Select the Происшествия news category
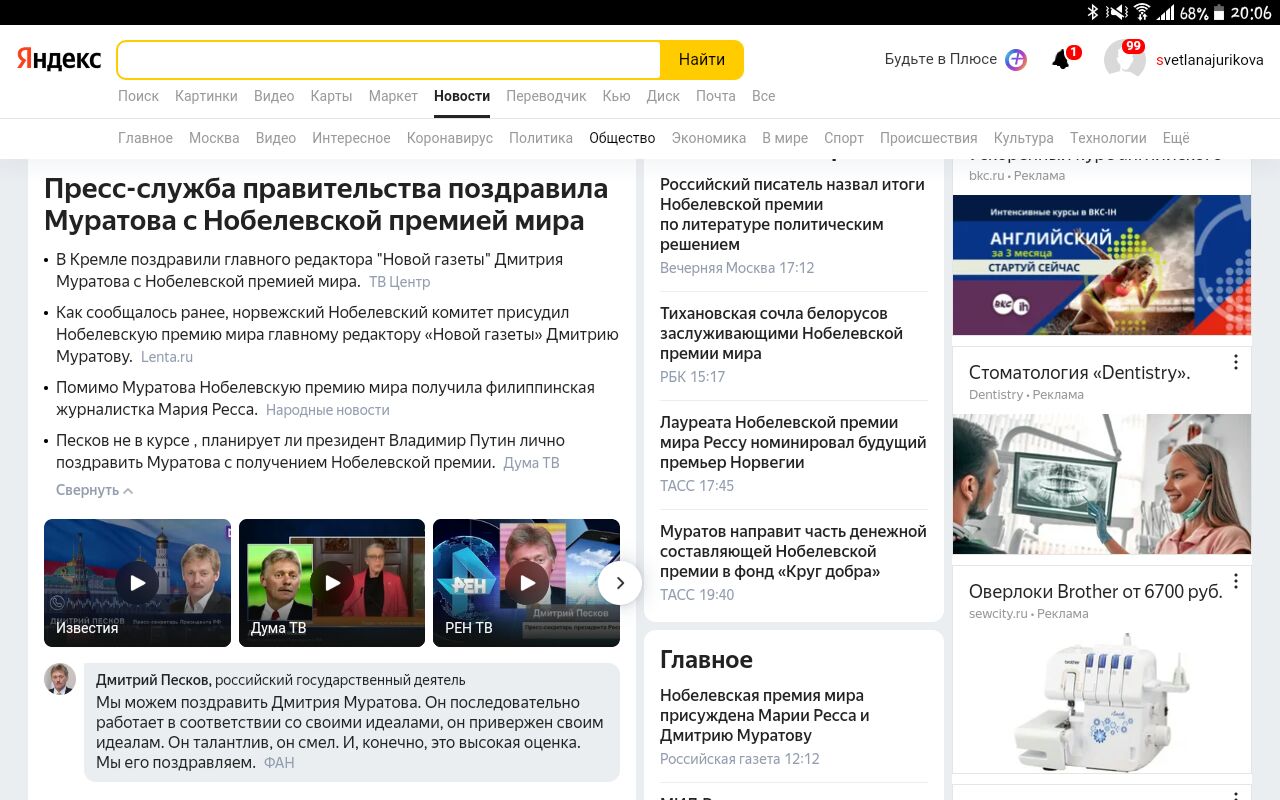 (x=929, y=138)
